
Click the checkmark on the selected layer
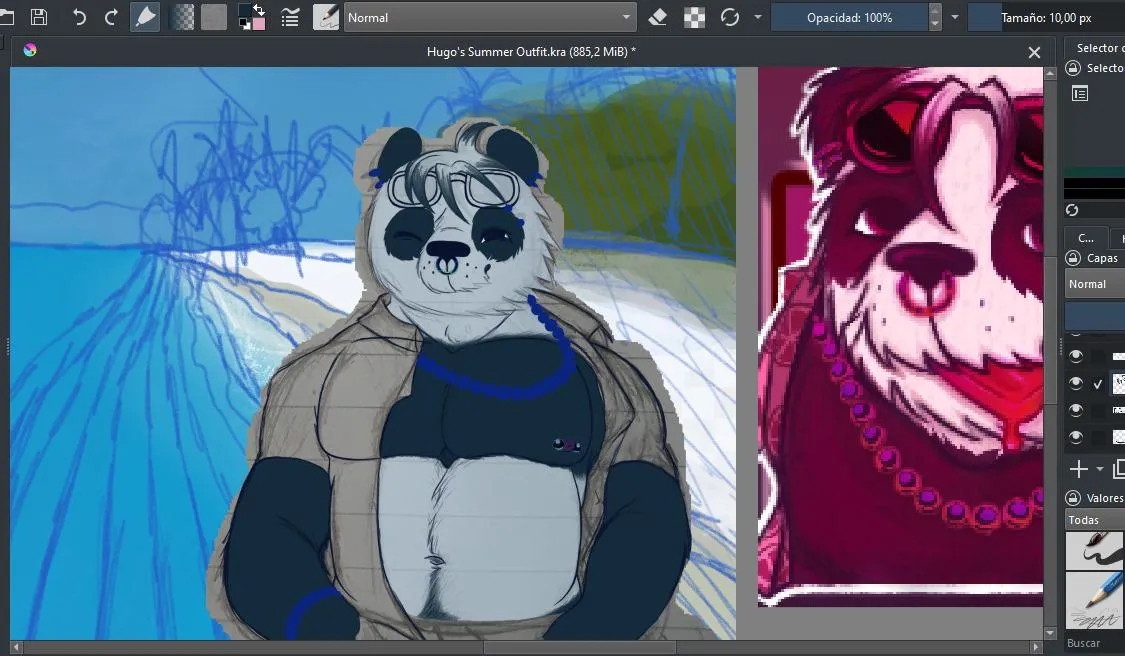1098,385
